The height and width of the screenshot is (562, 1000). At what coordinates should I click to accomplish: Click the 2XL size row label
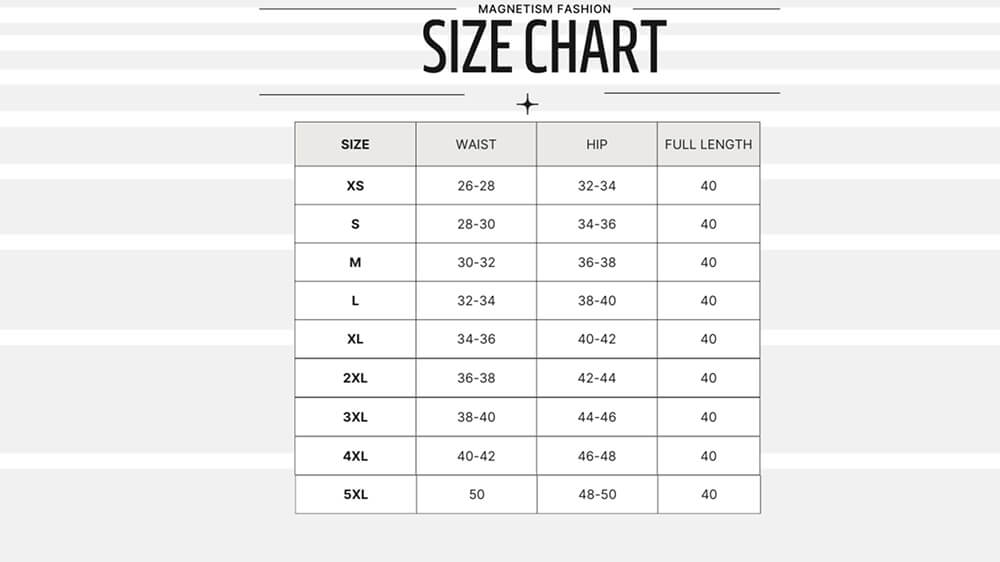tap(355, 378)
